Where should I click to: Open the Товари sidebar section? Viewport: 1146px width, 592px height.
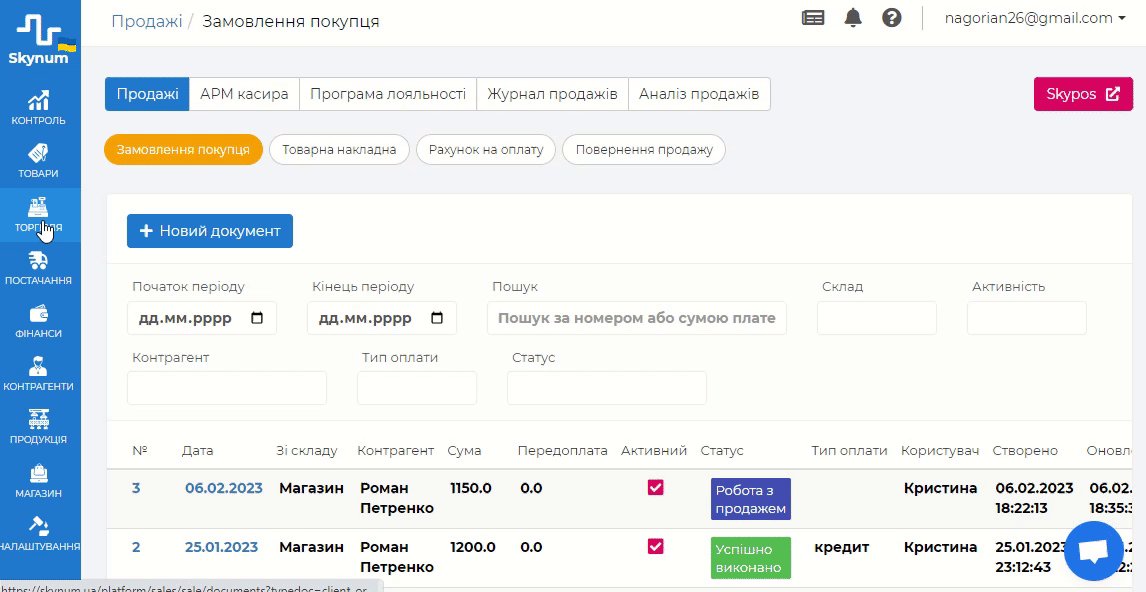point(39,162)
